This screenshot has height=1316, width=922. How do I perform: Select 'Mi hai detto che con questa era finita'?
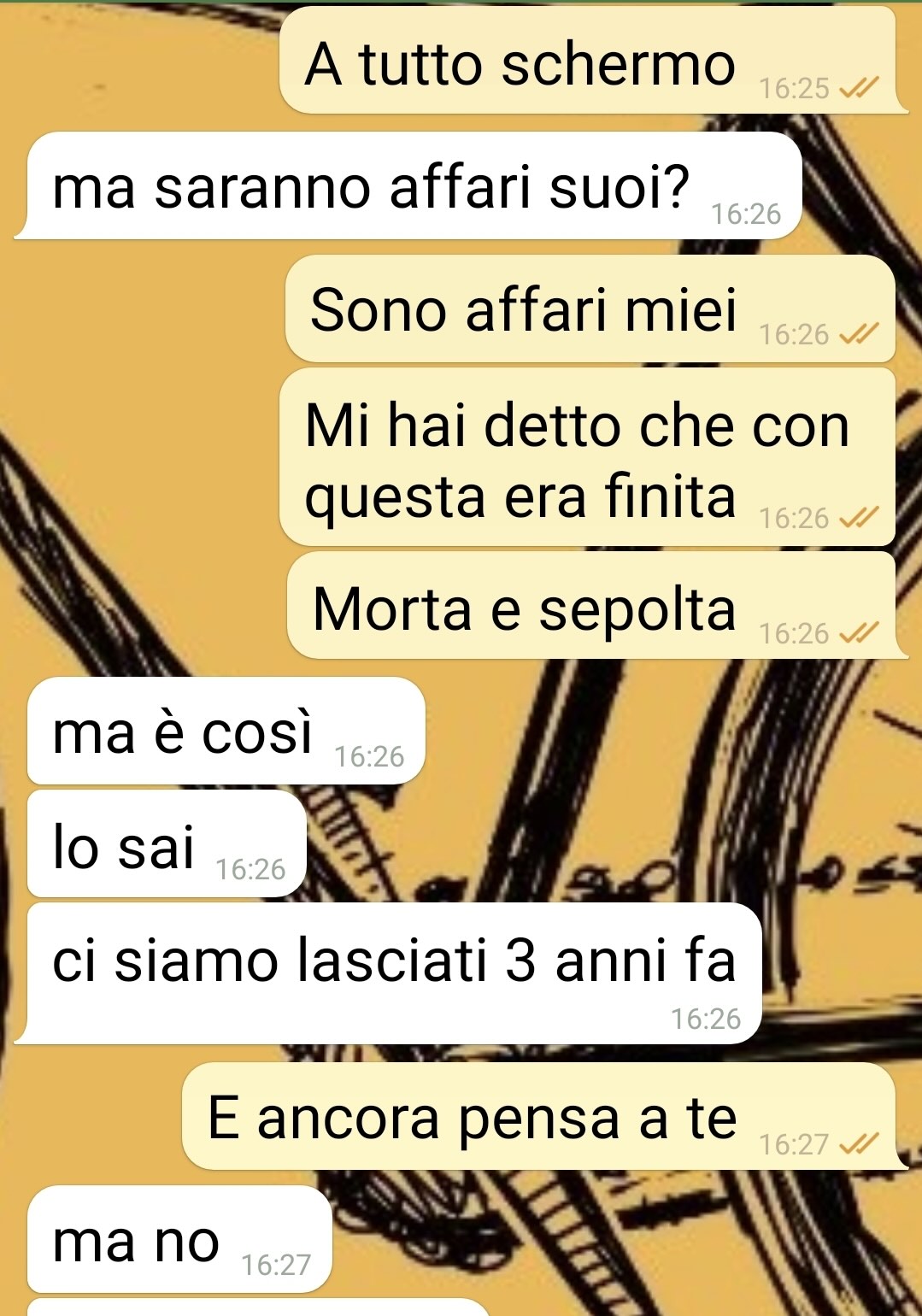(x=588, y=457)
